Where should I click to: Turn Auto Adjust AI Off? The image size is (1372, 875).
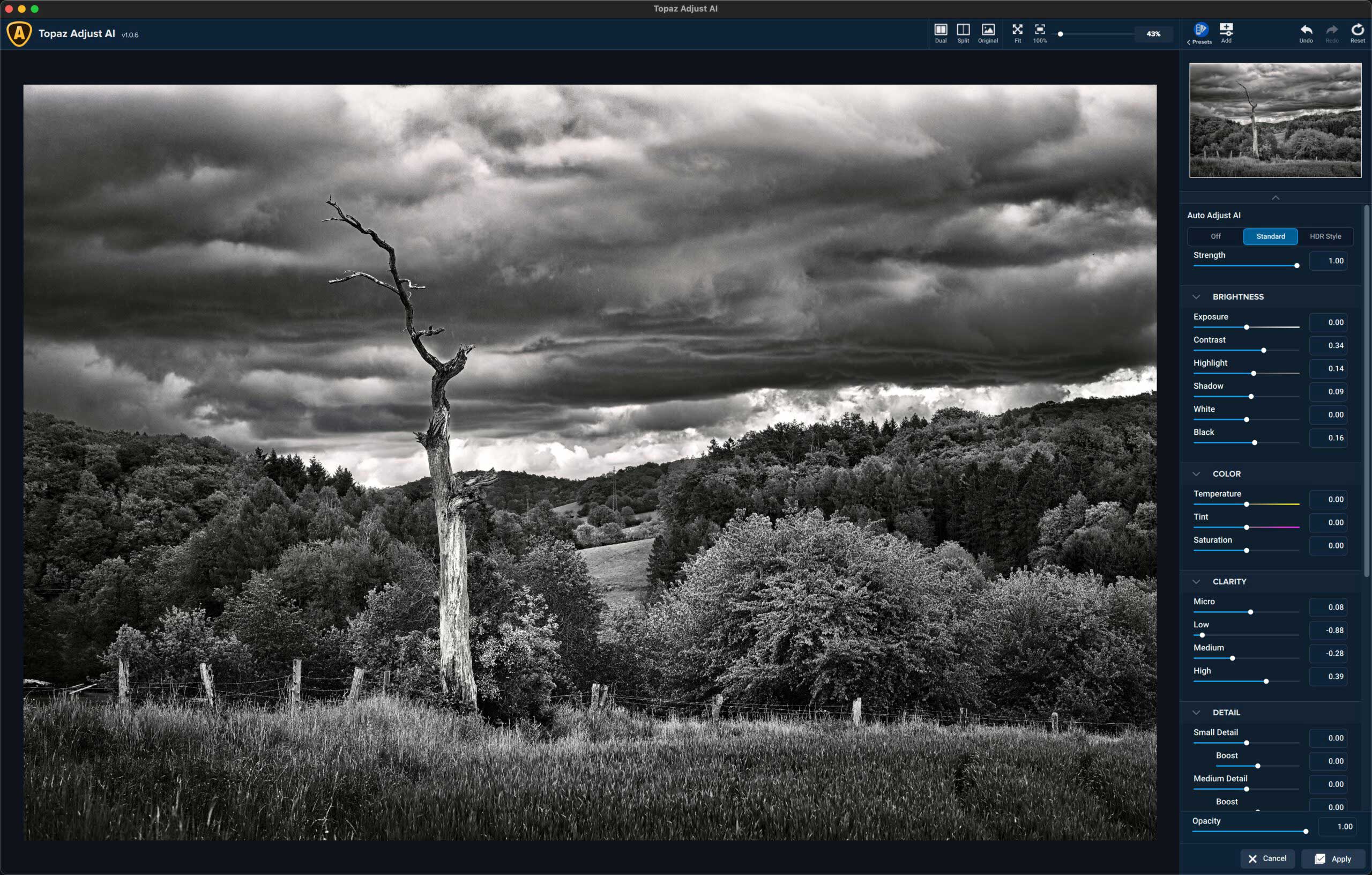click(x=1216, y=236)
